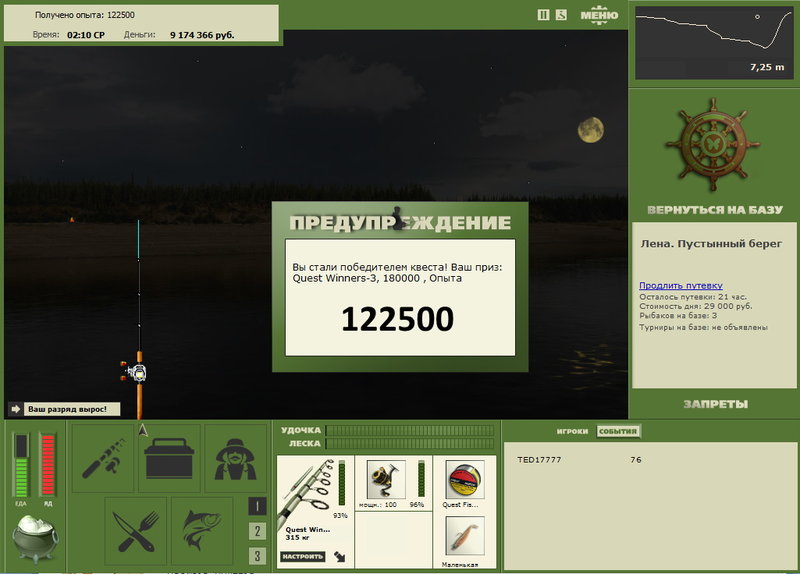Switch to the СОБЫТИЯ tab

click(618, 431)
